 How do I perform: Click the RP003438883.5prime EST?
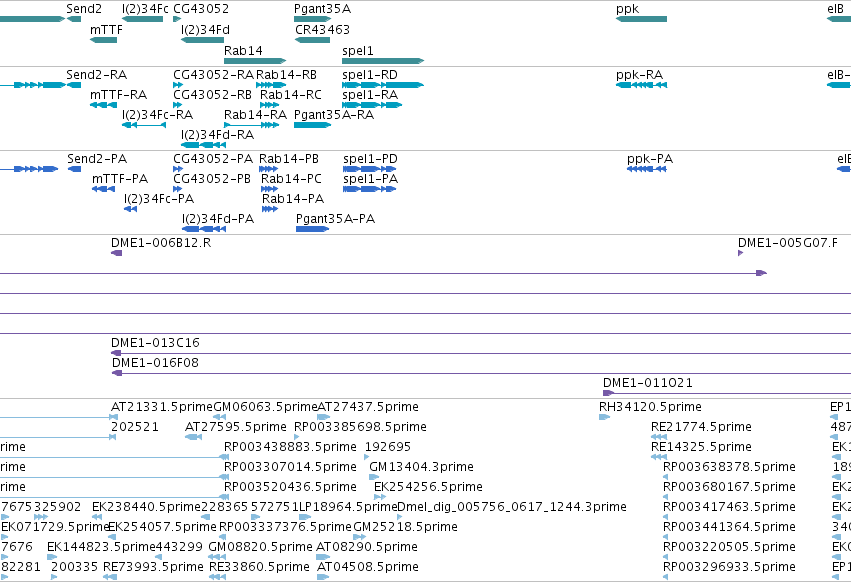click(226, 457)
